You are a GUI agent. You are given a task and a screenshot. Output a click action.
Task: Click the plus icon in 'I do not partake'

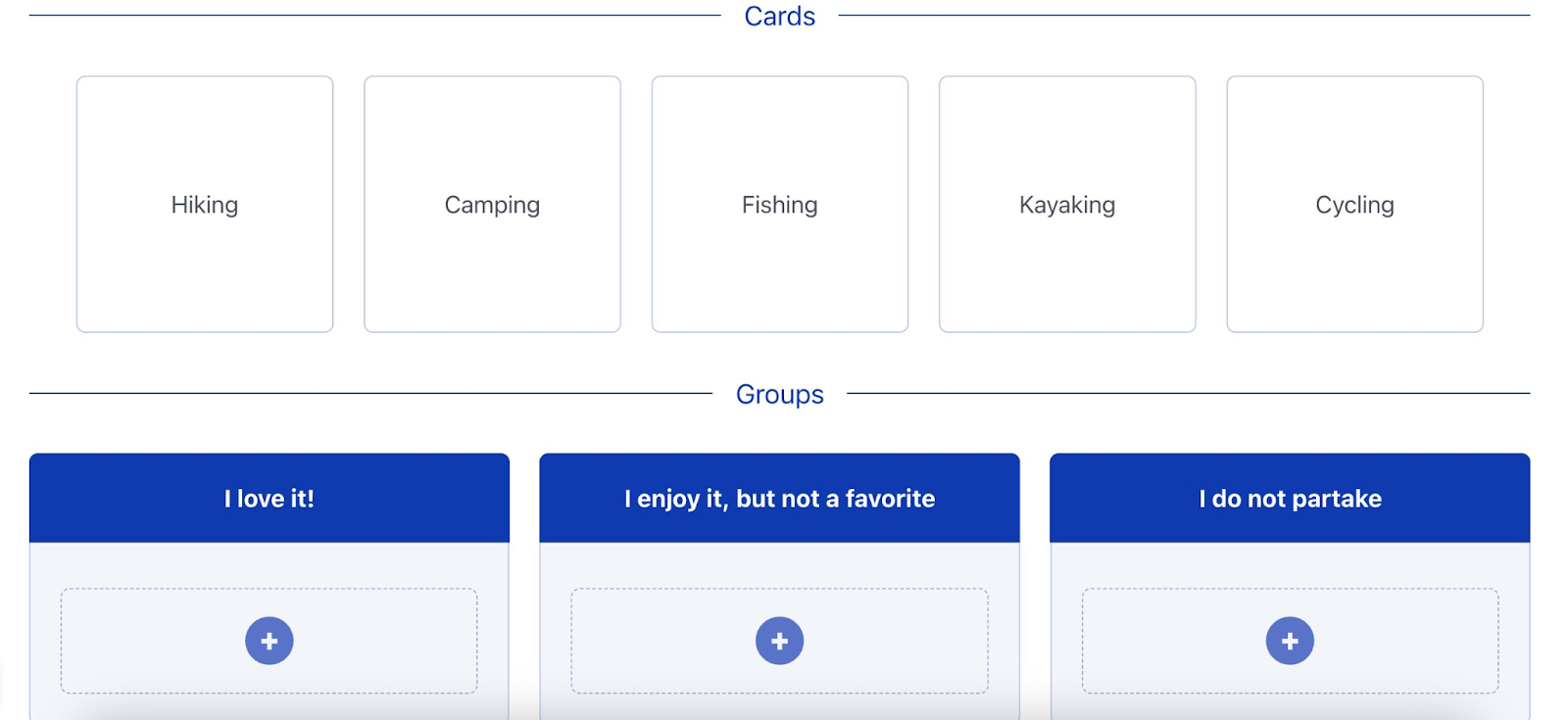[x=1290, y=641]
